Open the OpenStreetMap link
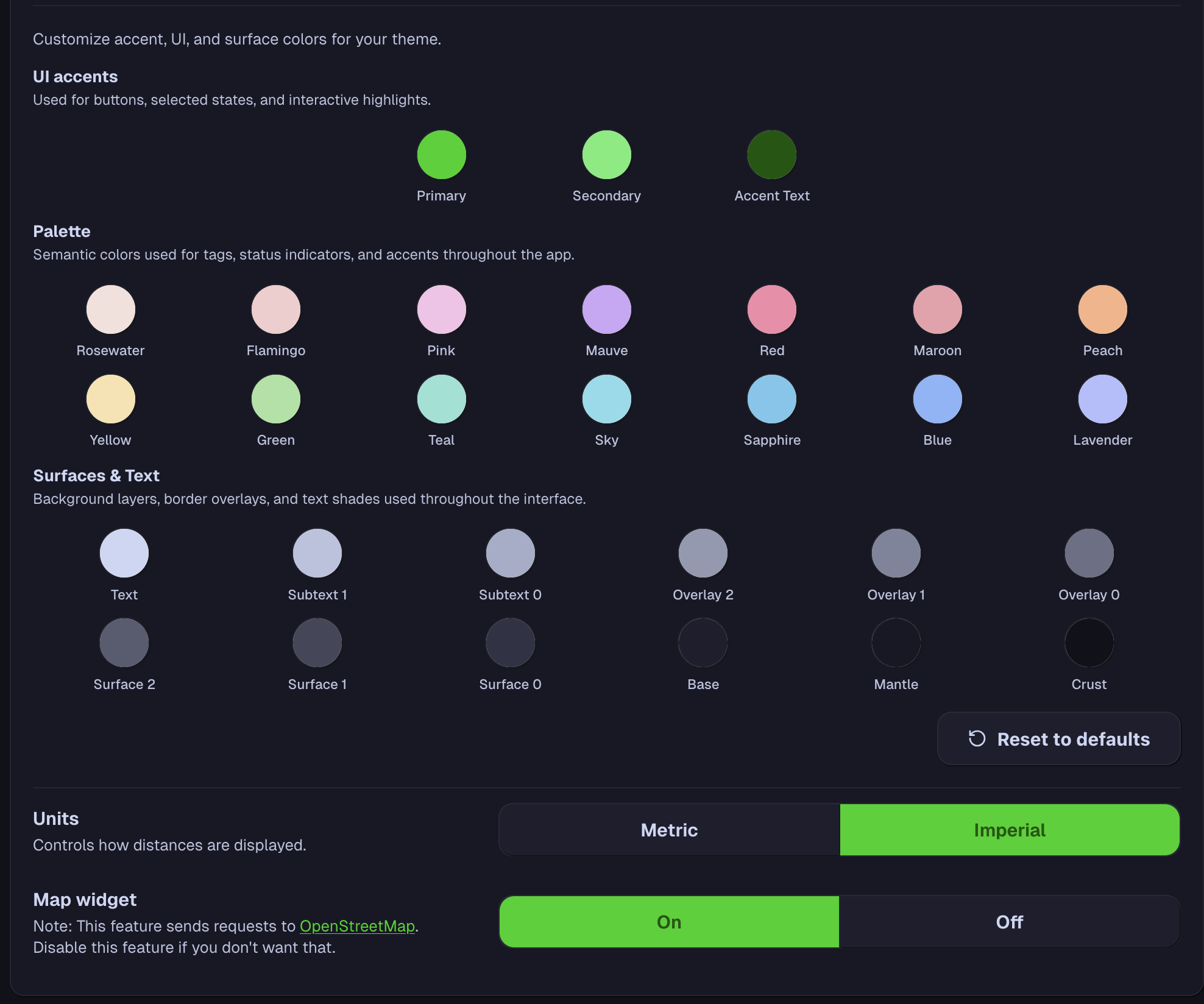Screen dimensions: 1204x1004 point(357,925)
